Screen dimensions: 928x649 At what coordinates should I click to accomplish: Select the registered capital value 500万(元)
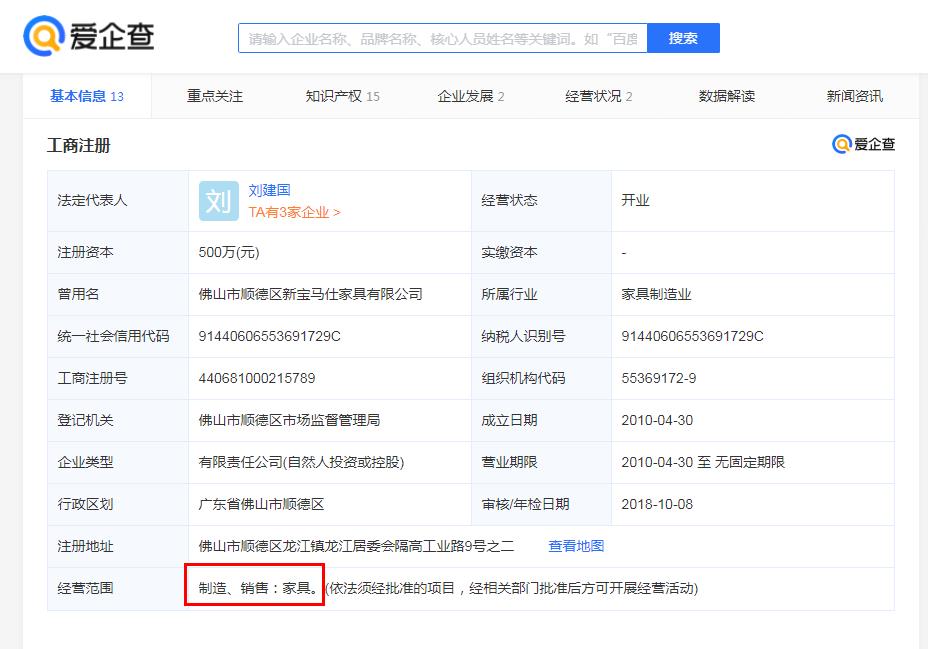pos(229,253)
